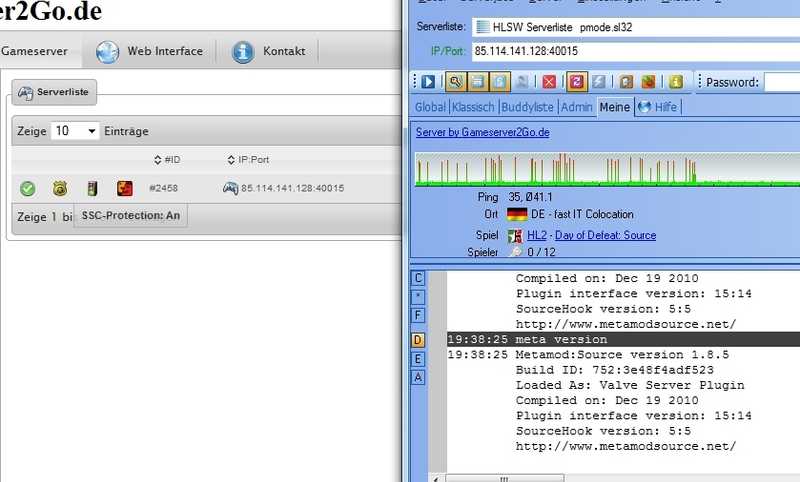This screenshot has height=482, width=800.
Task: Click the yellow info icon in HLSW toolbar
Action: coord(676,82)
